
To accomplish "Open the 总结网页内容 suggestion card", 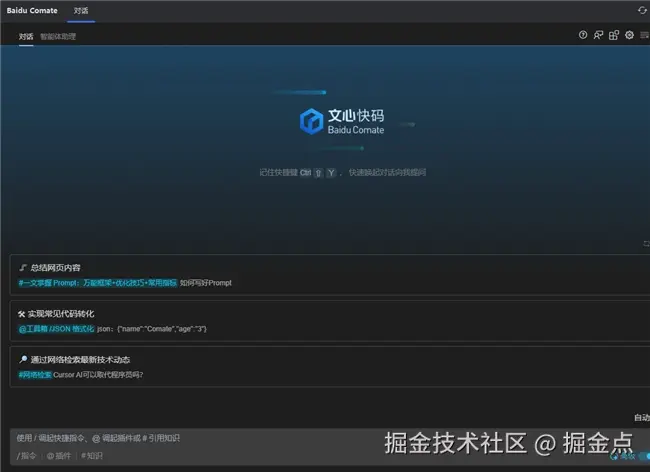I will pos(330,275).
